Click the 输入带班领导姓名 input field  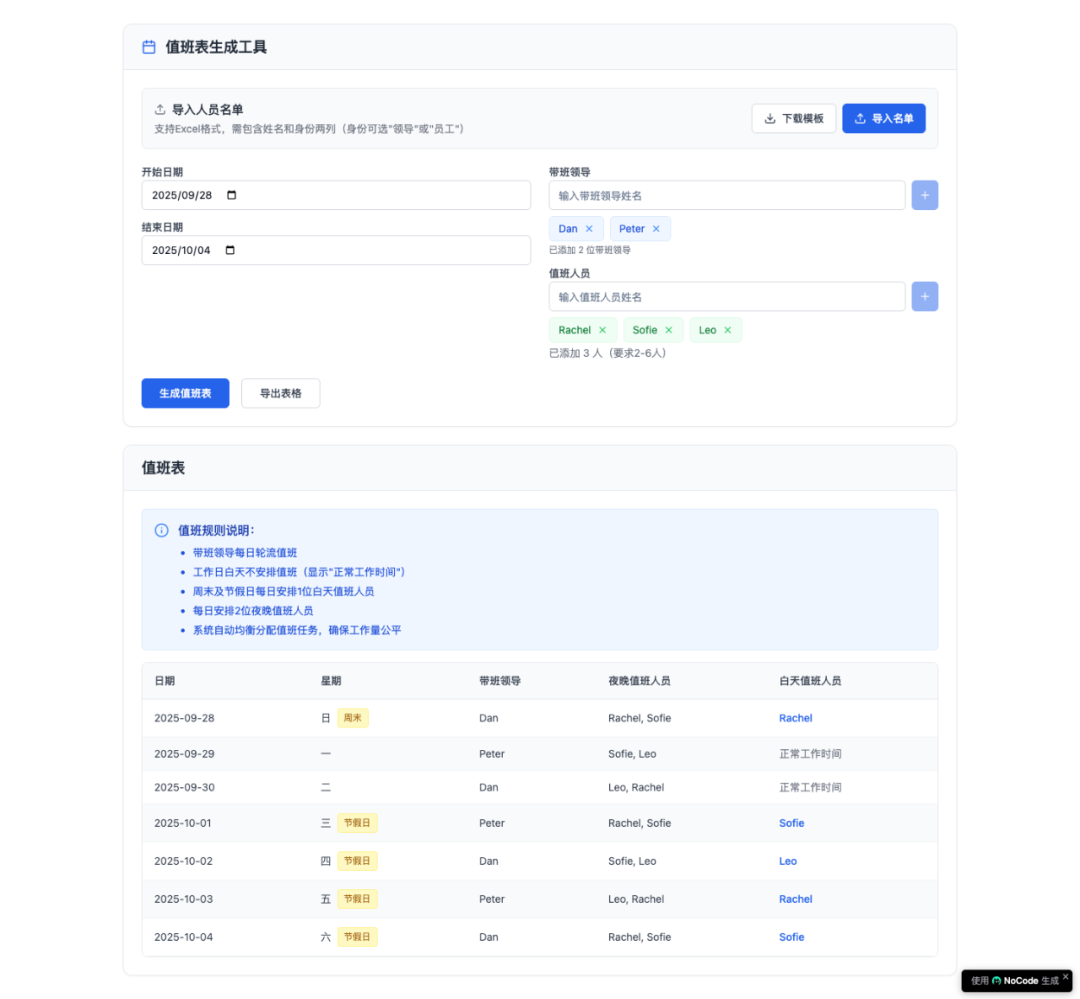(x=727, y=196)
